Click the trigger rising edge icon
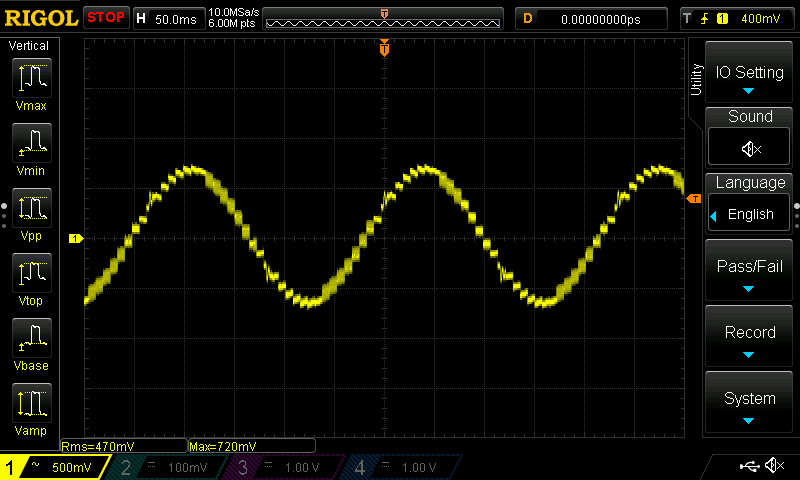Viewport: 800px width, 480px height. coord(705,19)
